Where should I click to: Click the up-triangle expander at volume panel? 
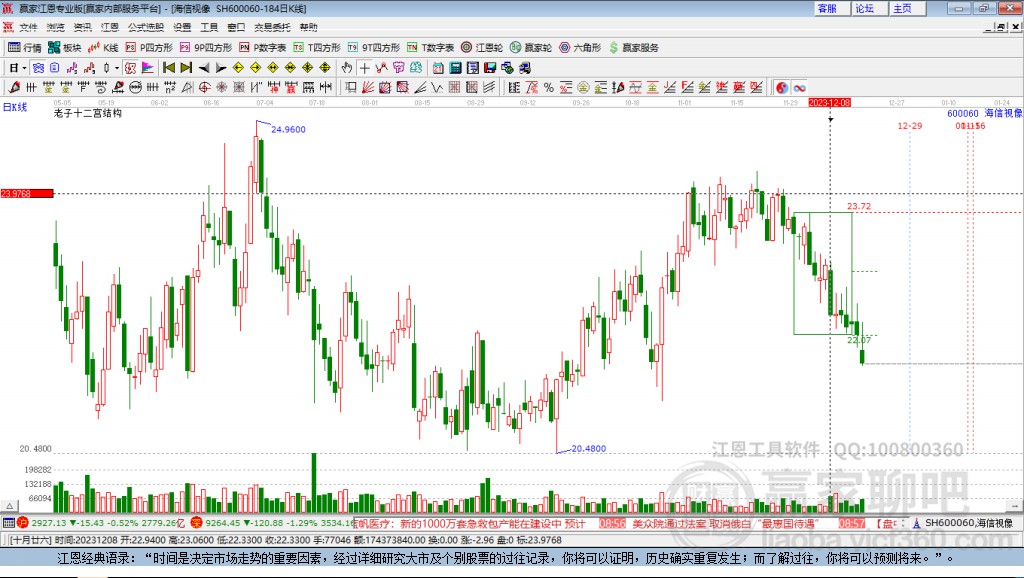(x=9, y=506)
